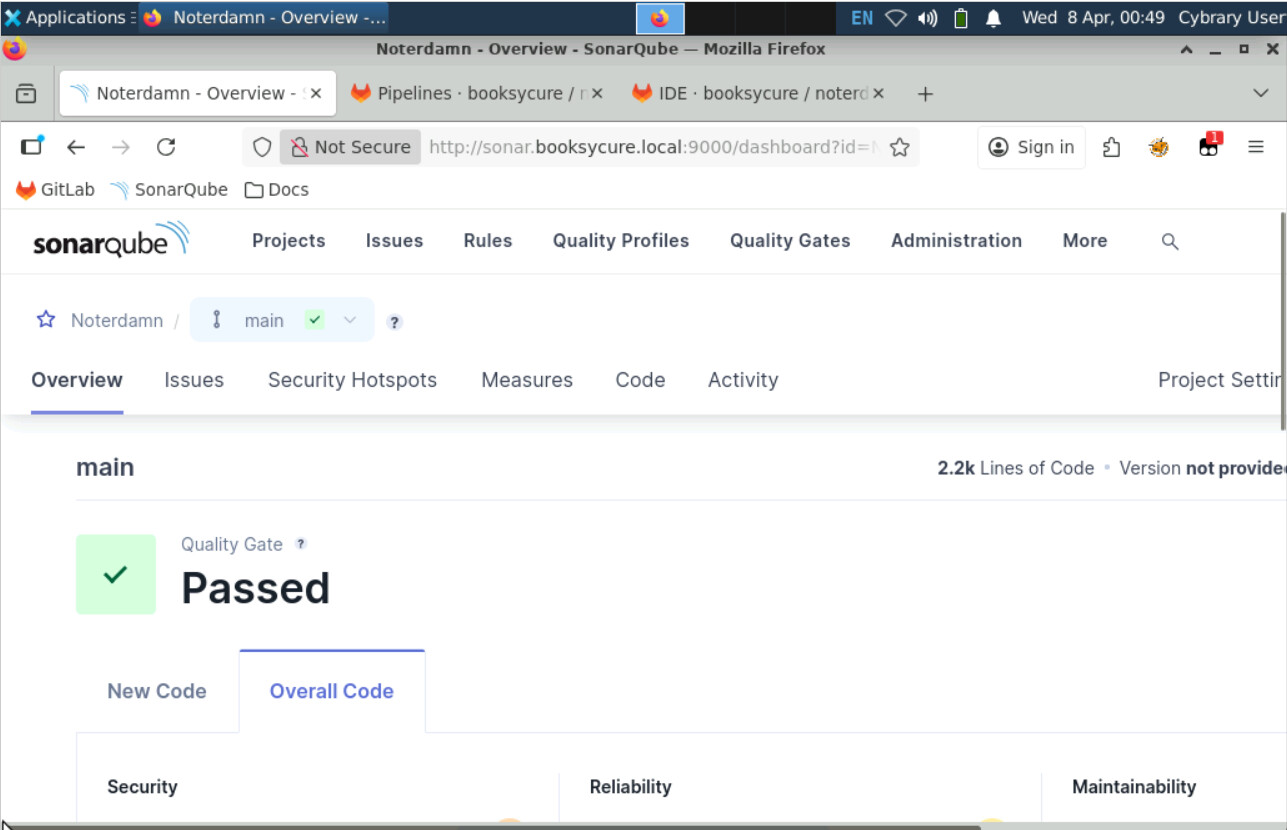Screen dimensions: 1287x830
Task: Open the Firefox extensions puzzle icon
Action: click(x=1111, y=147)
